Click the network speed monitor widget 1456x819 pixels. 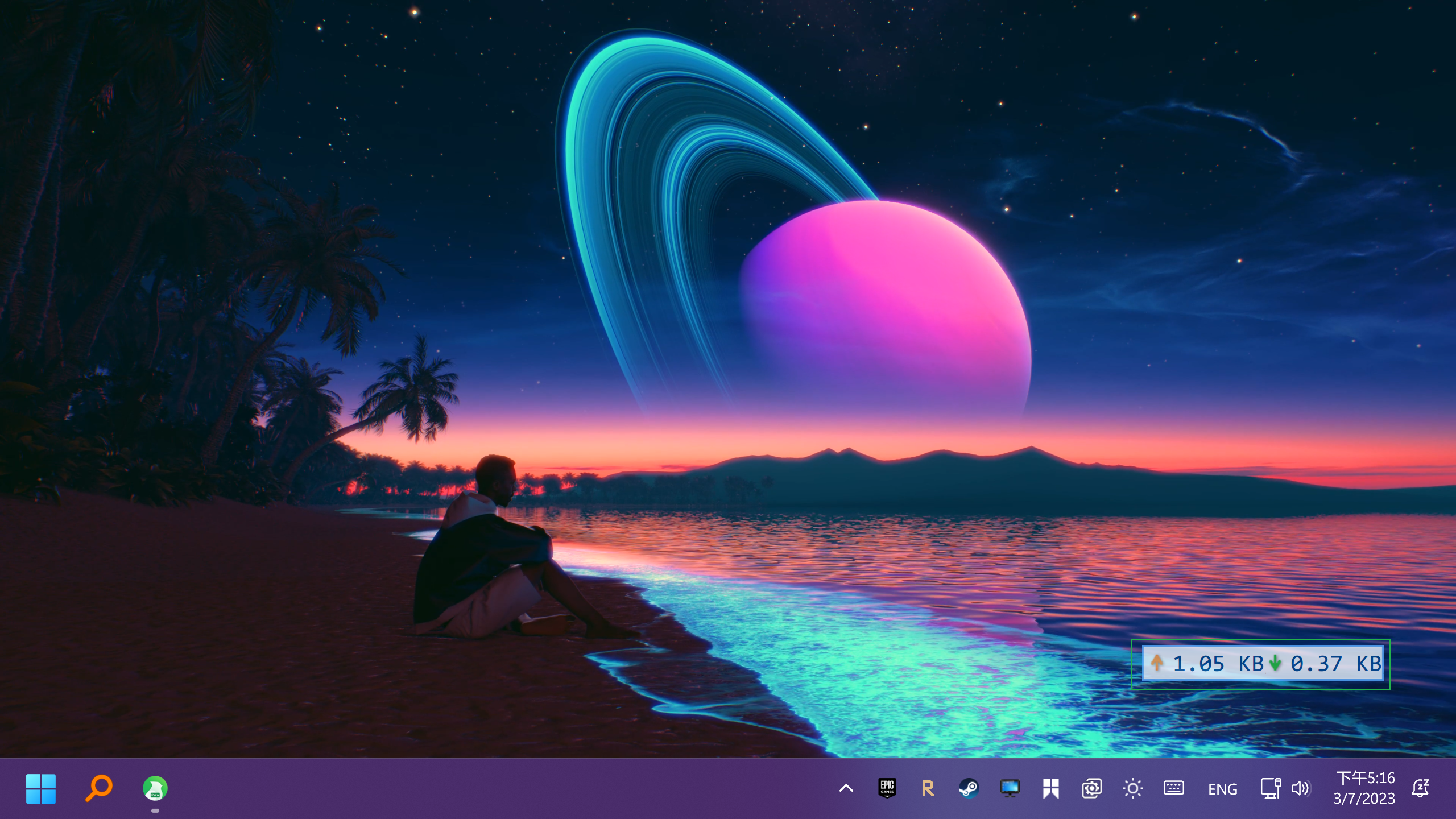point(1261,664)
